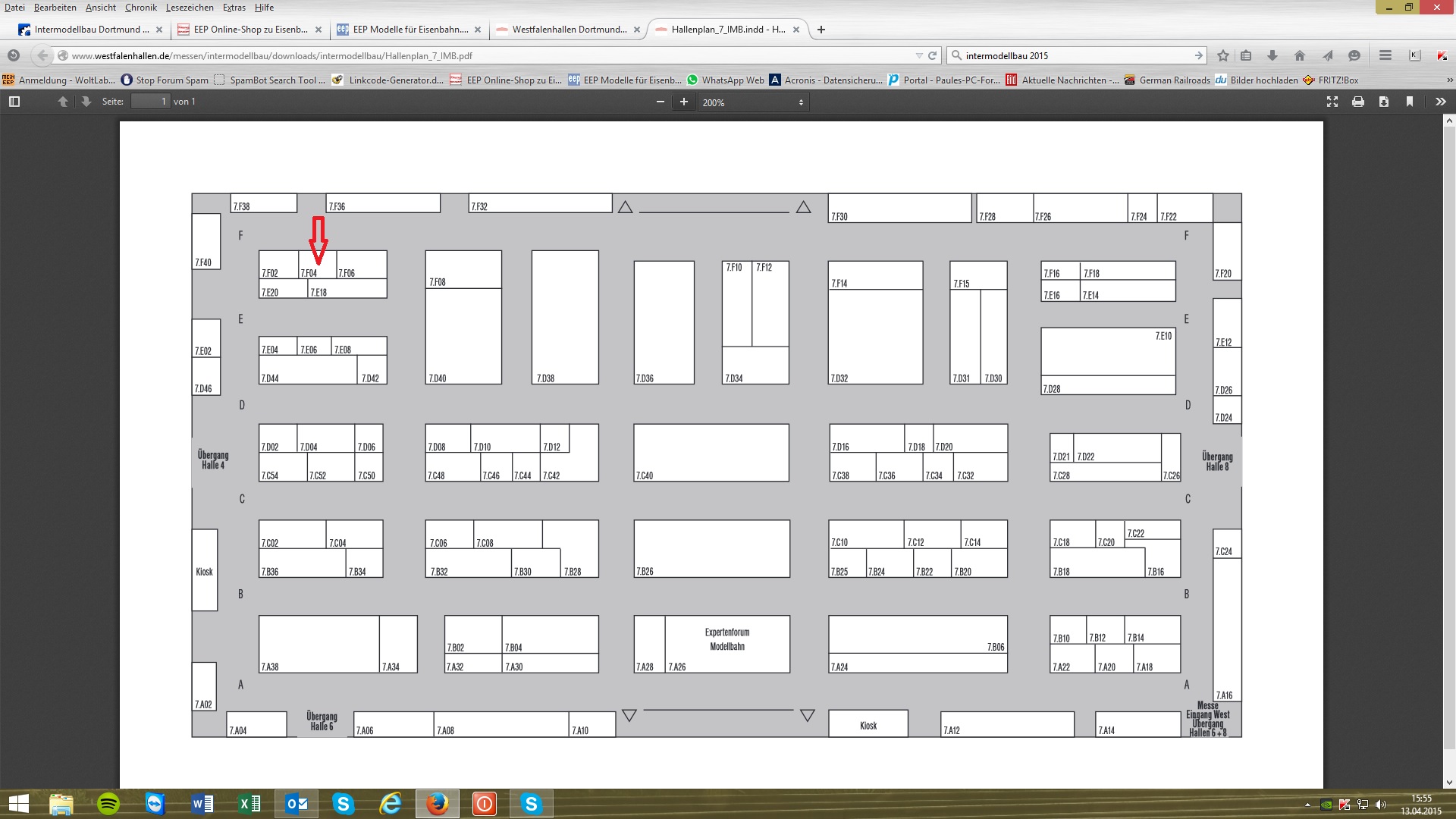Show the URL bar history dropdown

pyautogui.click(x=918, y=55)
